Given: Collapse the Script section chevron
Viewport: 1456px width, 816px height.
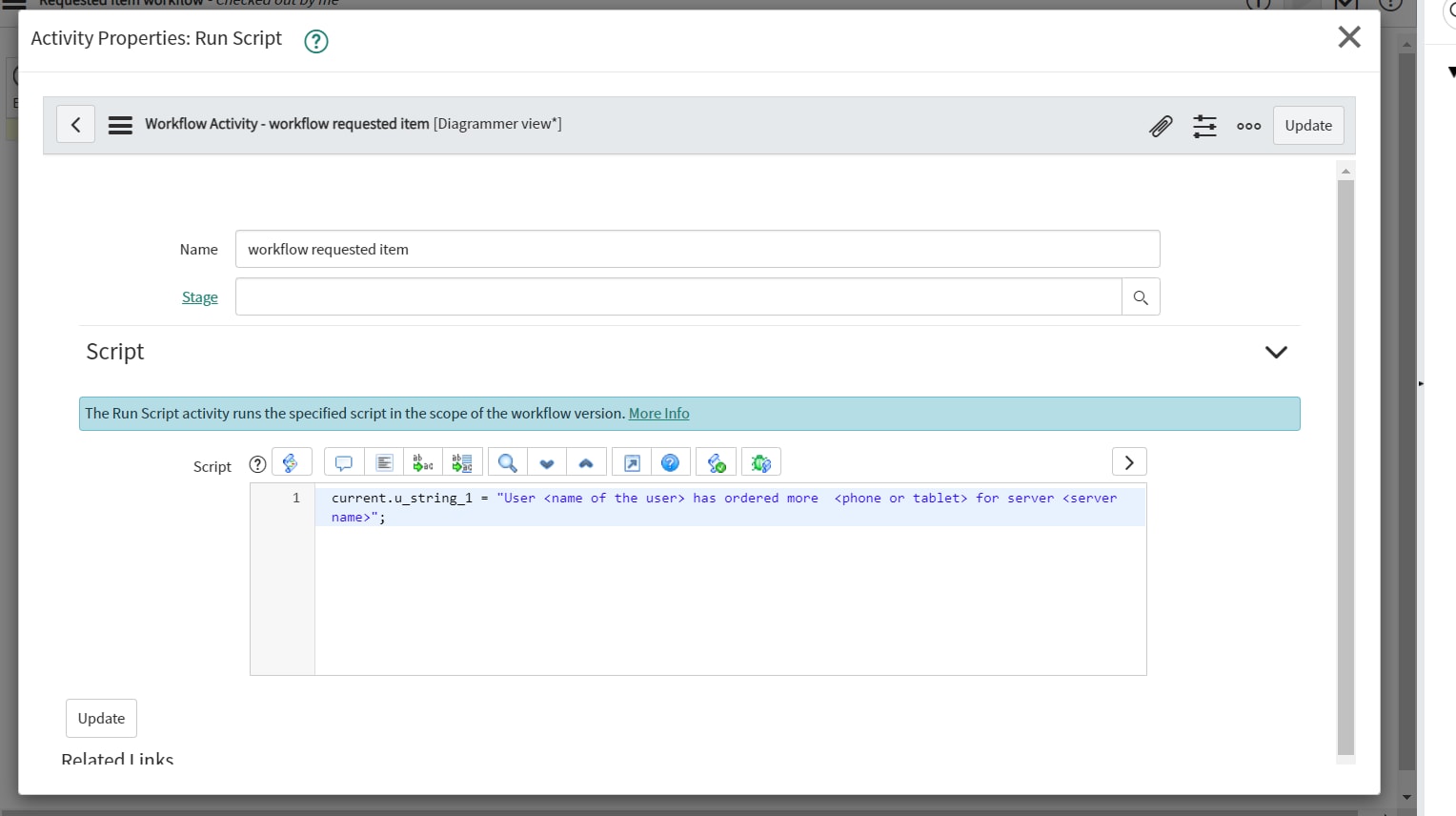Looking at the screenshot, I should (1276, 352).
